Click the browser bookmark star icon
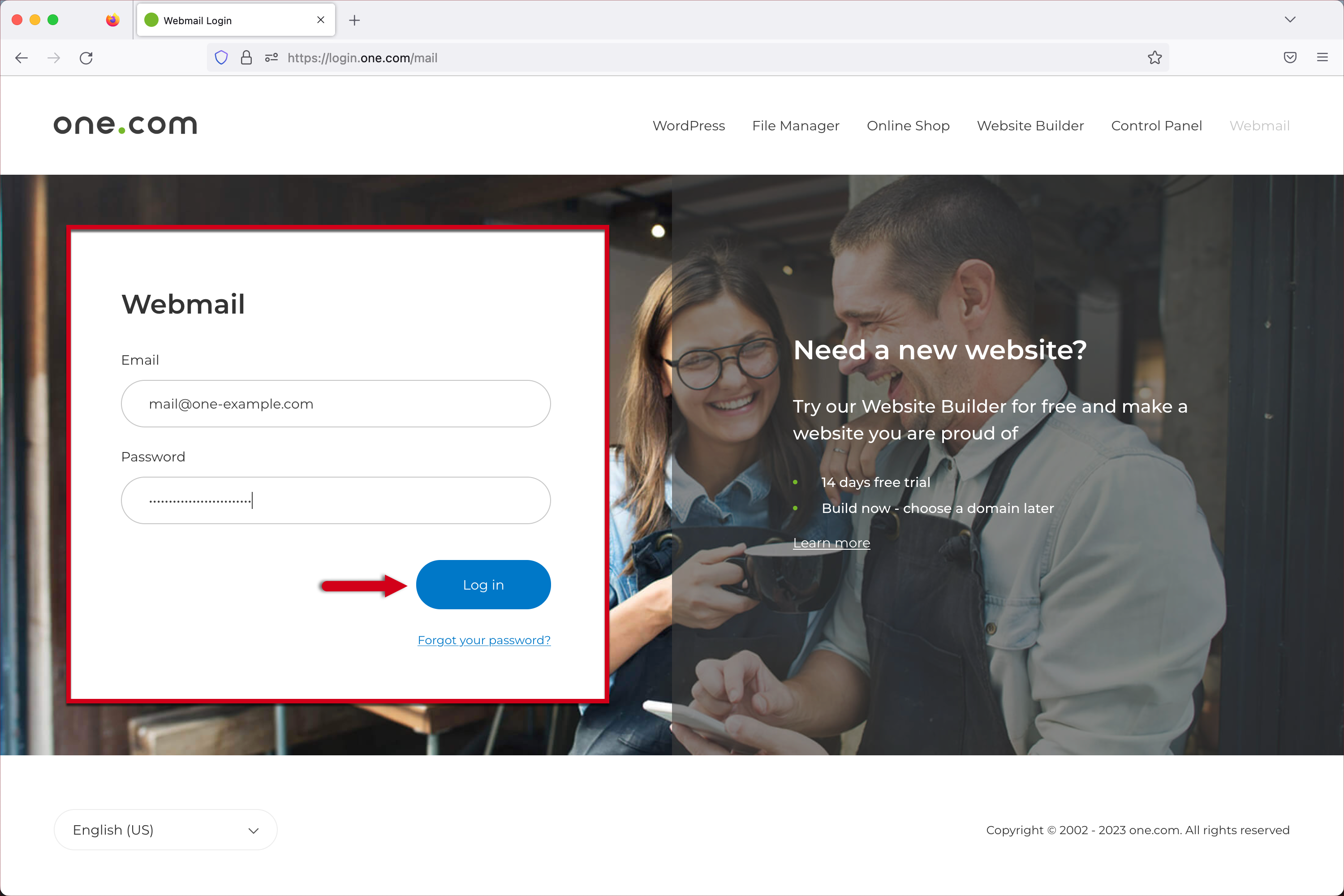1344x896 pixels. point(1155,57)
